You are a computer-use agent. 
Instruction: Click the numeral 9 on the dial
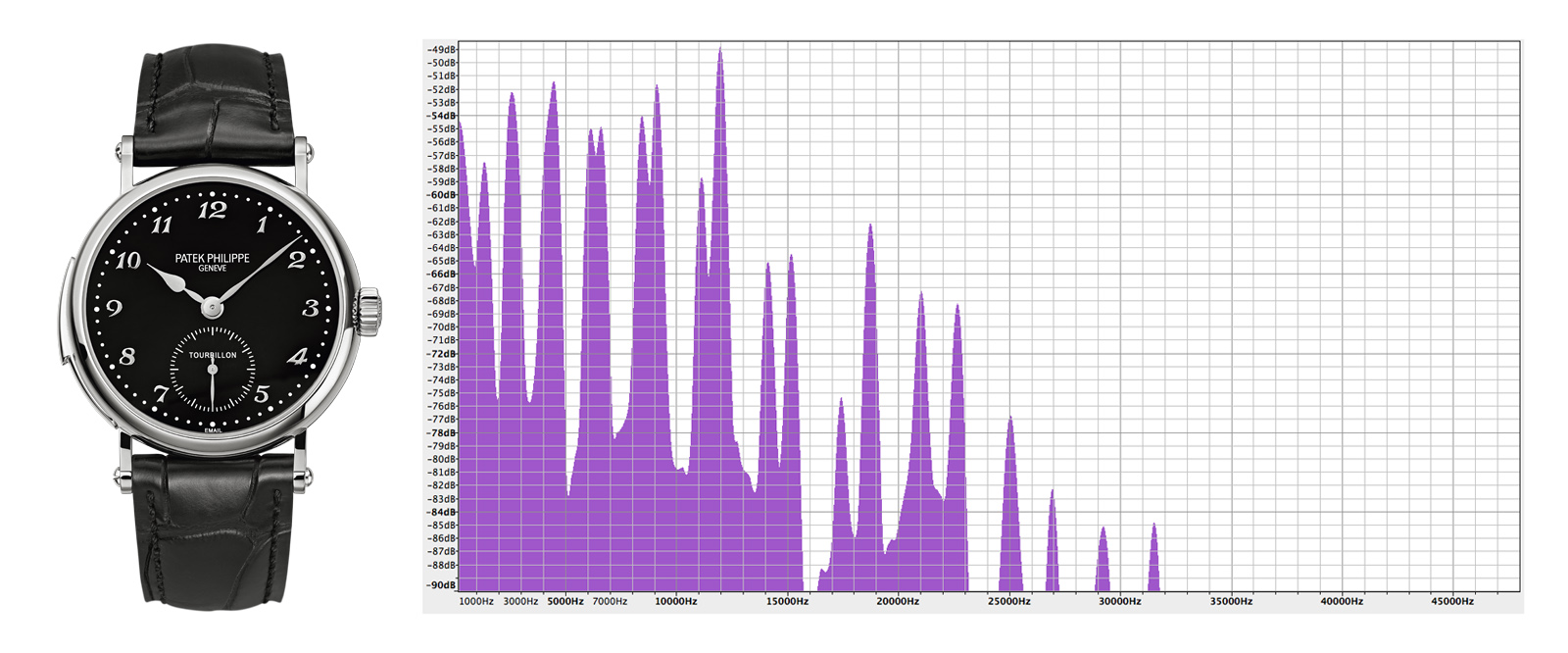point(115,308)
